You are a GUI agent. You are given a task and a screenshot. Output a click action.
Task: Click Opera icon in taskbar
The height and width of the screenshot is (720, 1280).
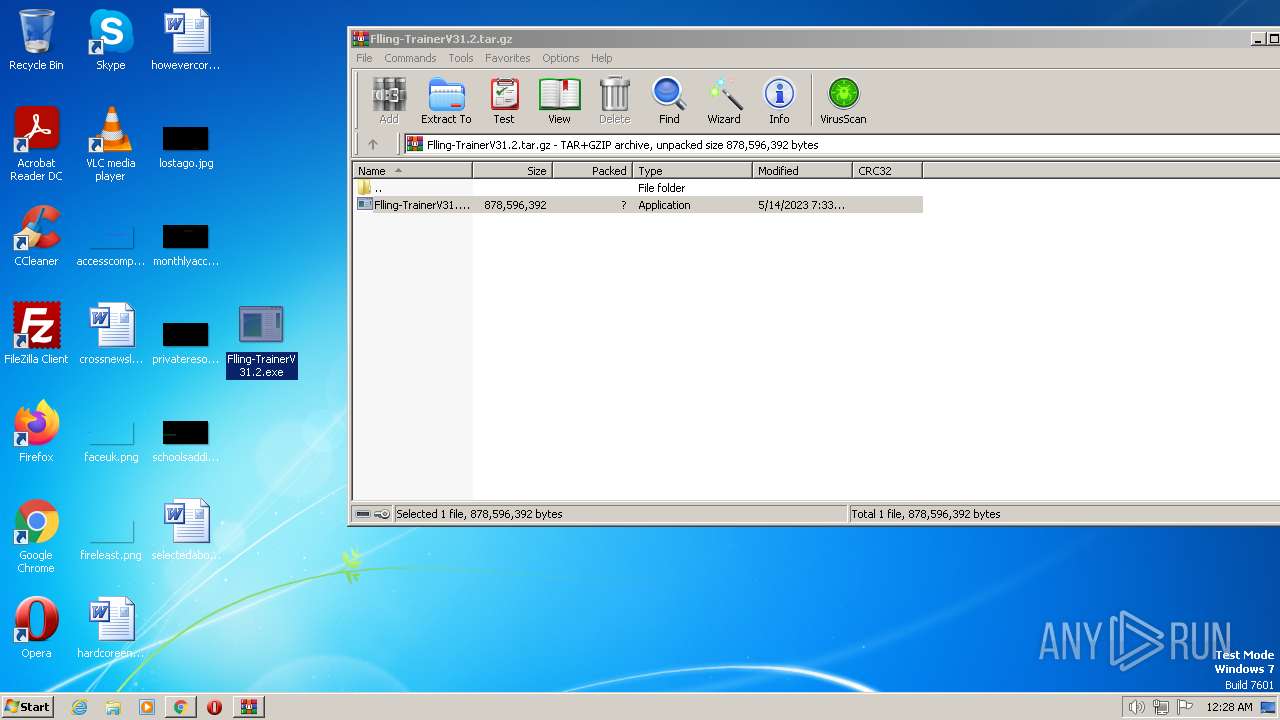click(x=214, y=707)
